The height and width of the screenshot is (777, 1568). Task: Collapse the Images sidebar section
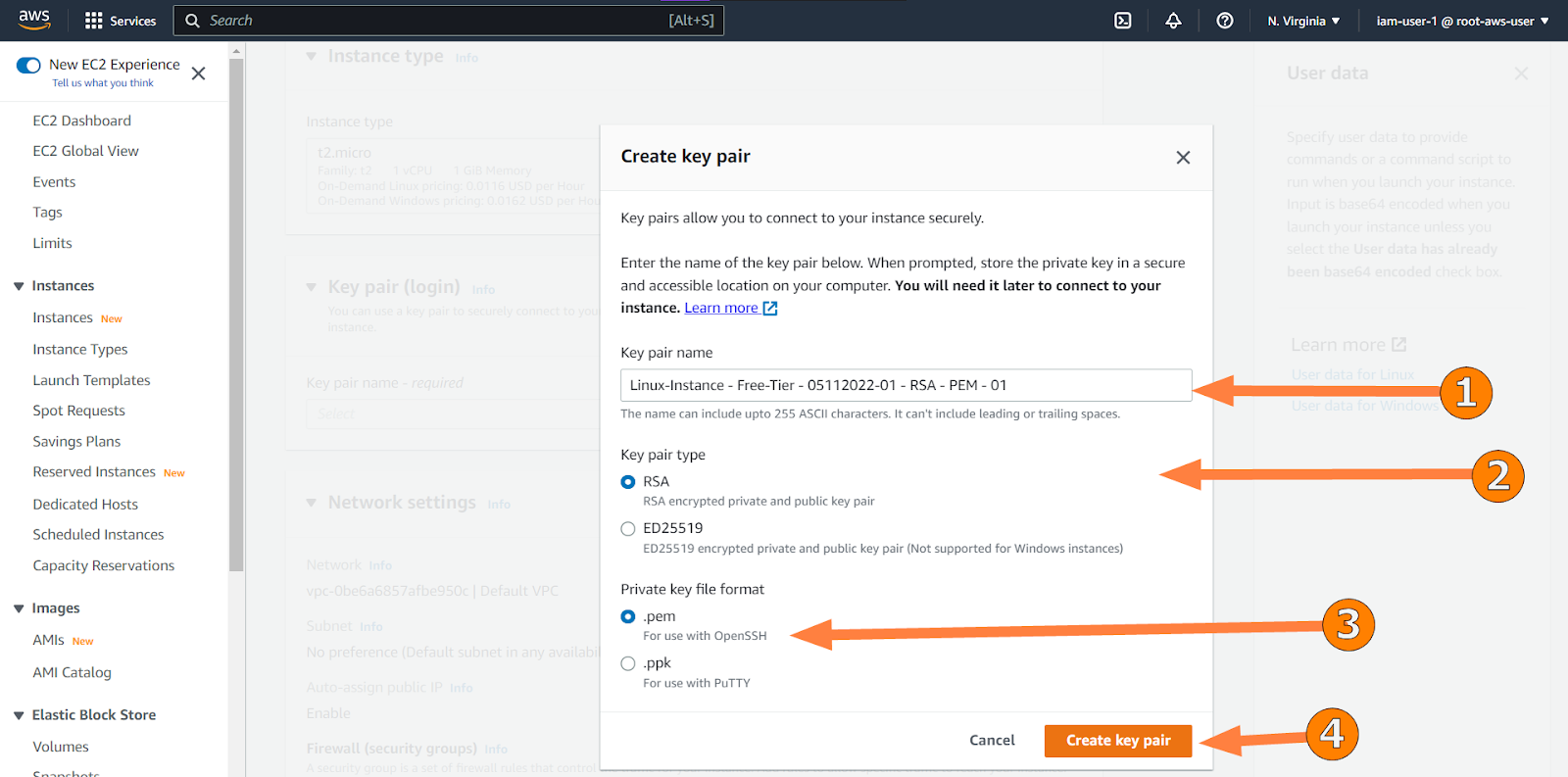(x=19, y=608)
